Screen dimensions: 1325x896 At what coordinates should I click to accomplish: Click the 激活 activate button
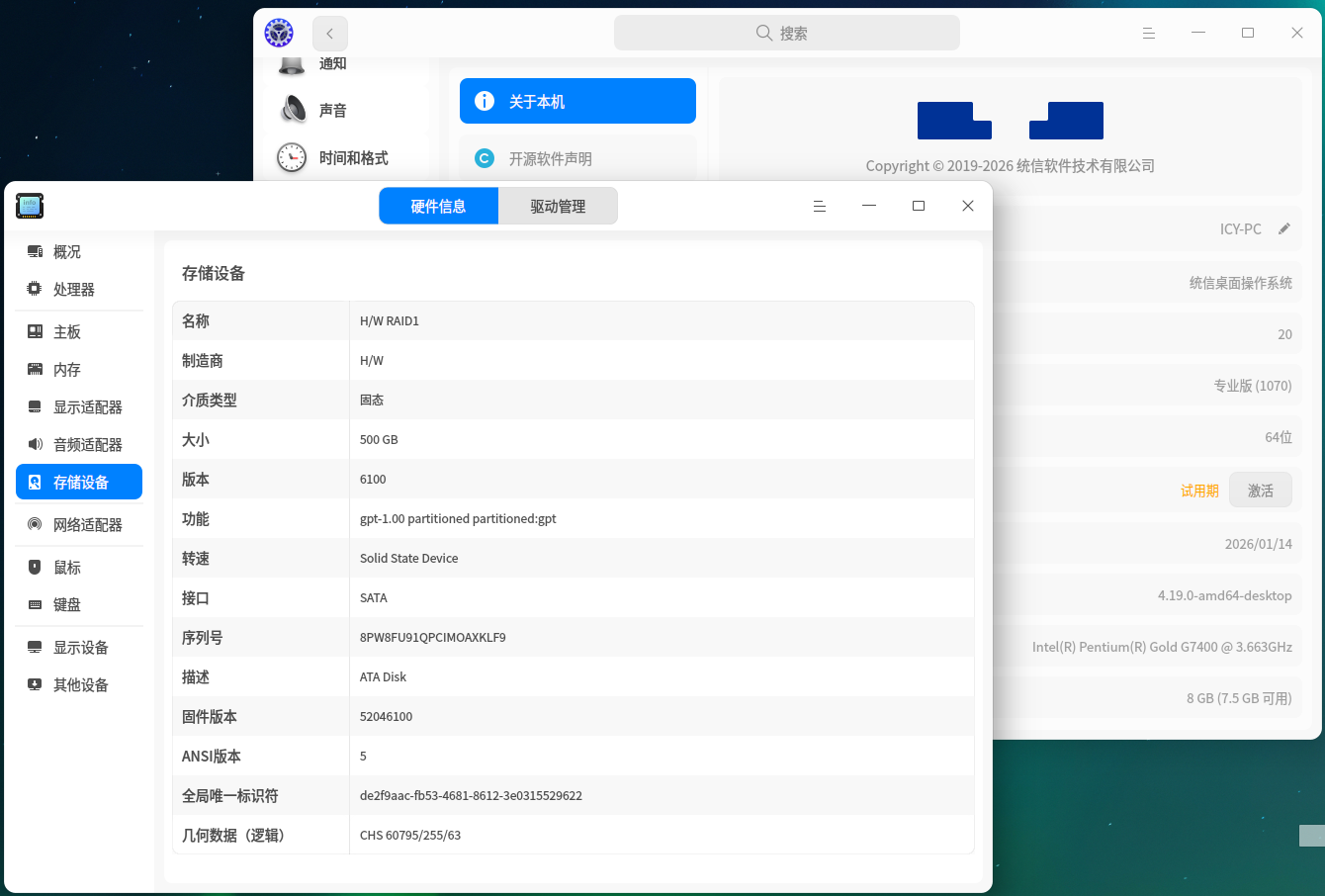[x=1261, y=491]
